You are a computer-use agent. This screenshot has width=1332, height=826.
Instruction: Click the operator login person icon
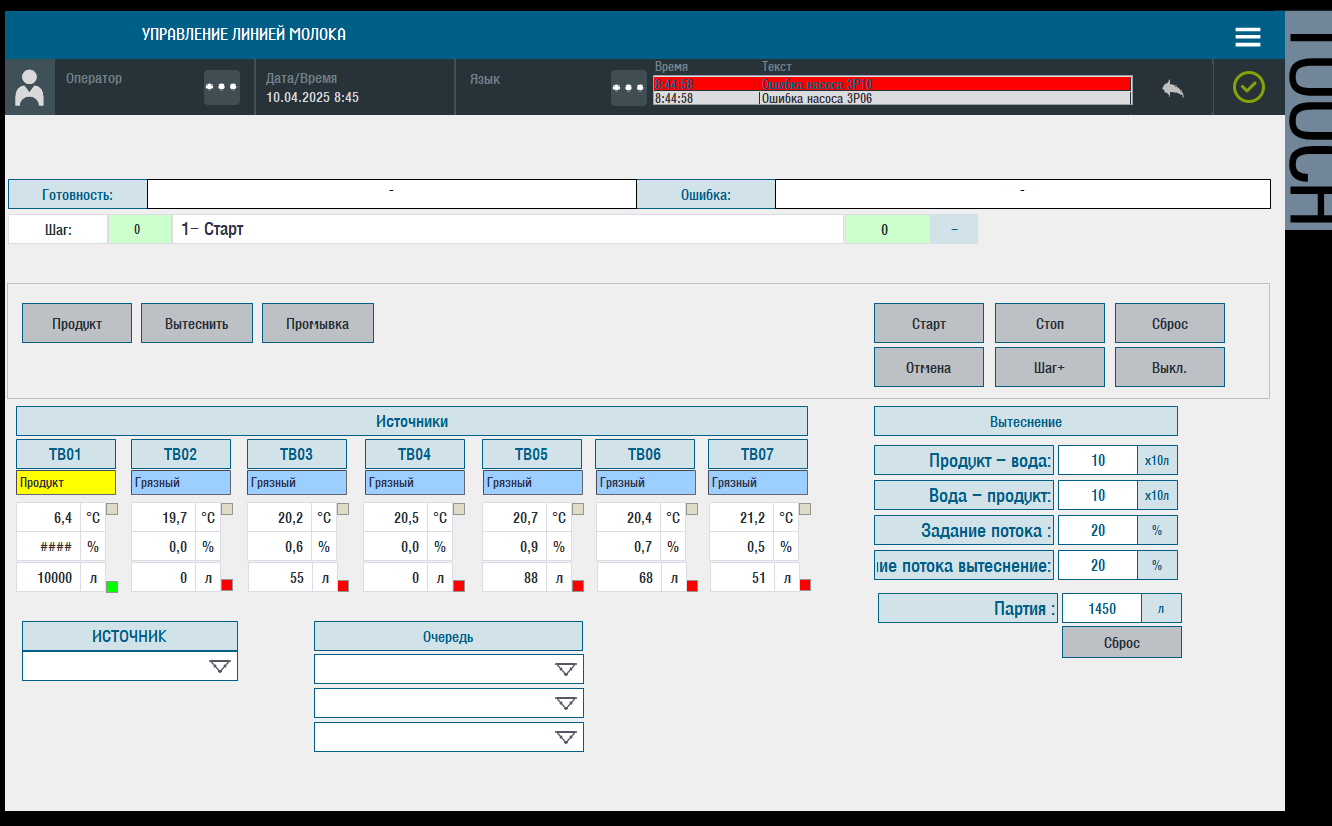[29, 87]
